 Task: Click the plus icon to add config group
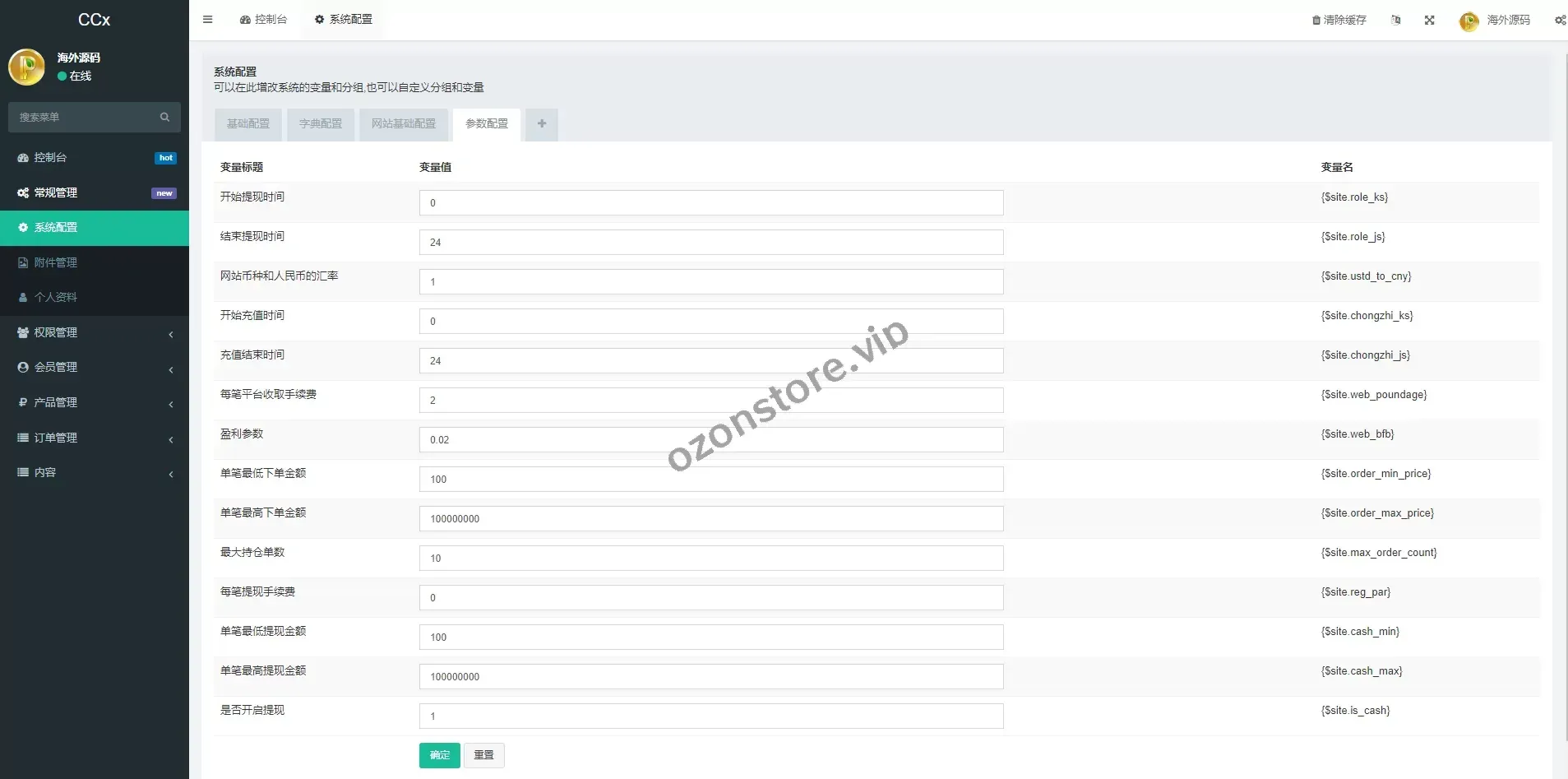541,124
